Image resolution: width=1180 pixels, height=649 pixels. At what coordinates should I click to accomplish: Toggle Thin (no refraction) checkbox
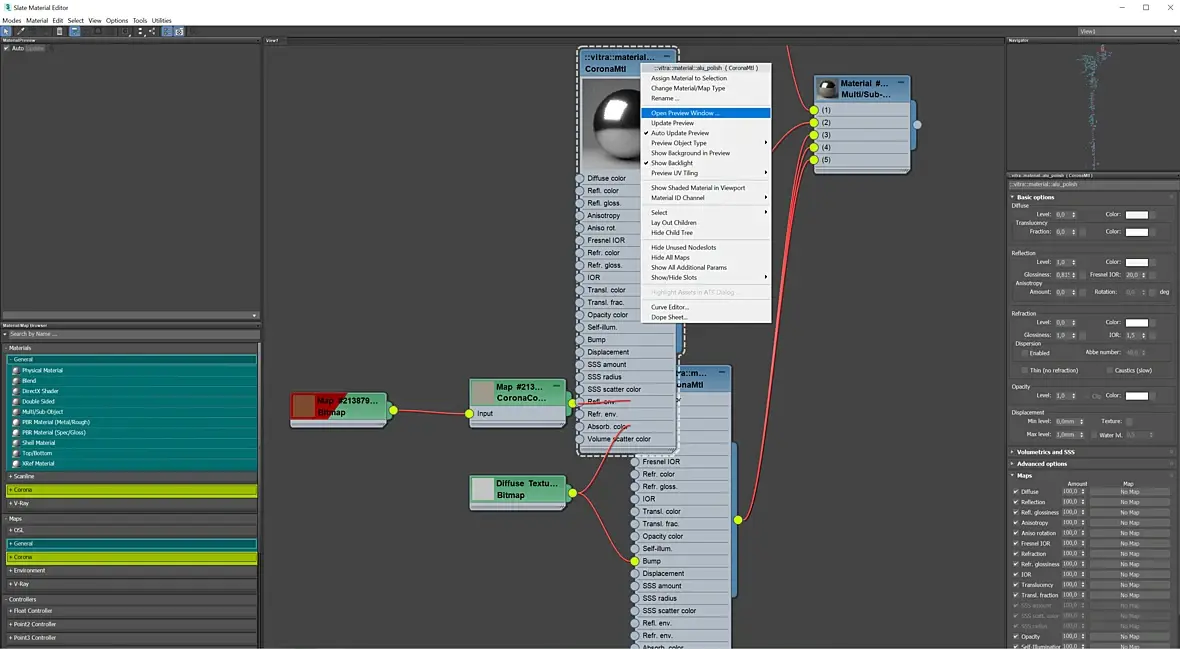(1024, 370)
